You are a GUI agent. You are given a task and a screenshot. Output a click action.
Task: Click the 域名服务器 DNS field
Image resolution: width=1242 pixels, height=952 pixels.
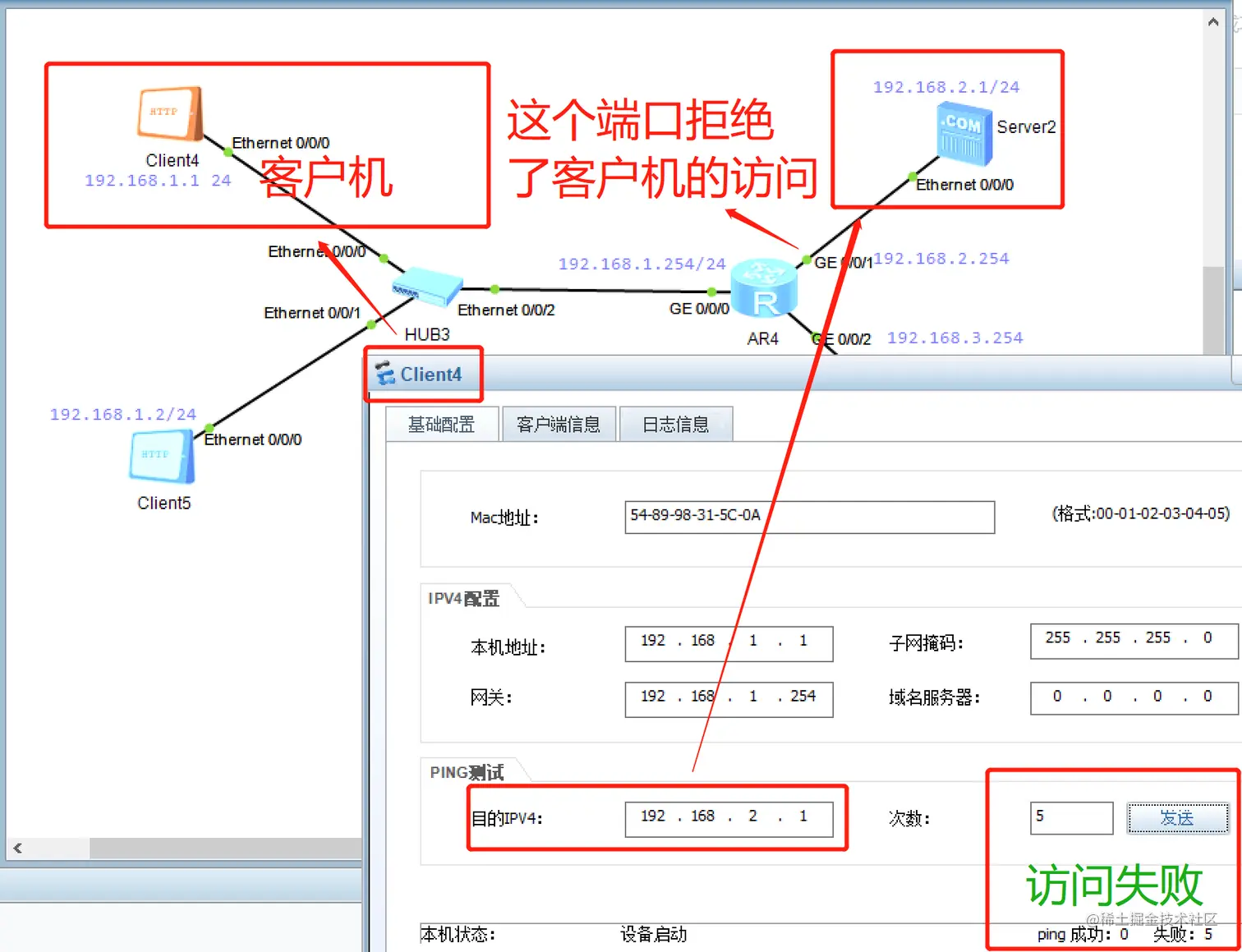tap(1134, 698)
